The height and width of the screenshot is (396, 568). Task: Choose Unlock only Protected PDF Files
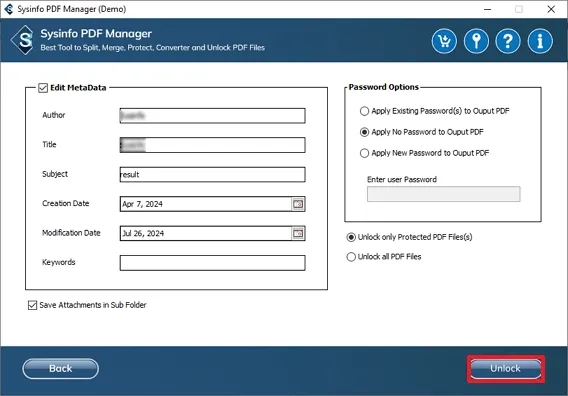click(351, 237)
